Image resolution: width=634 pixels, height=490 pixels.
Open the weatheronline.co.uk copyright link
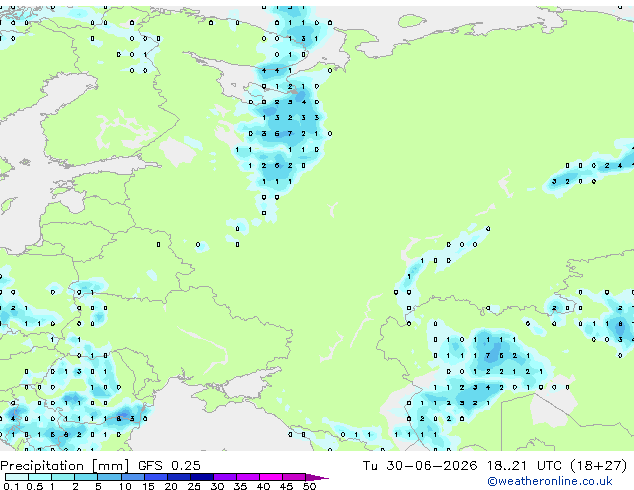click(549, 481)
